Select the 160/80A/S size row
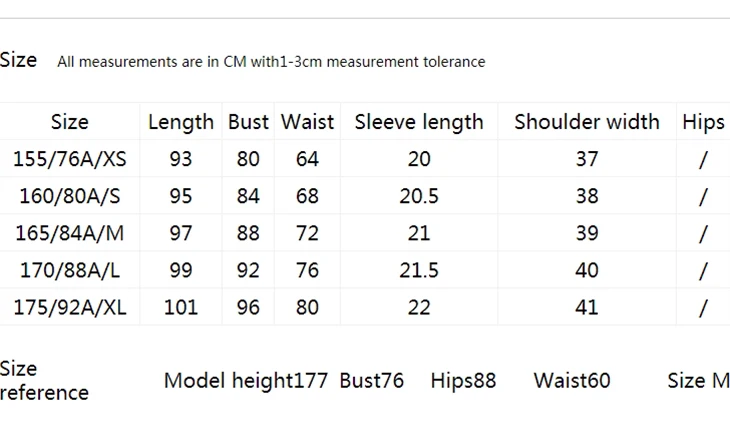The width and height of the screenshot is (730, 429). tap(365, 196)
